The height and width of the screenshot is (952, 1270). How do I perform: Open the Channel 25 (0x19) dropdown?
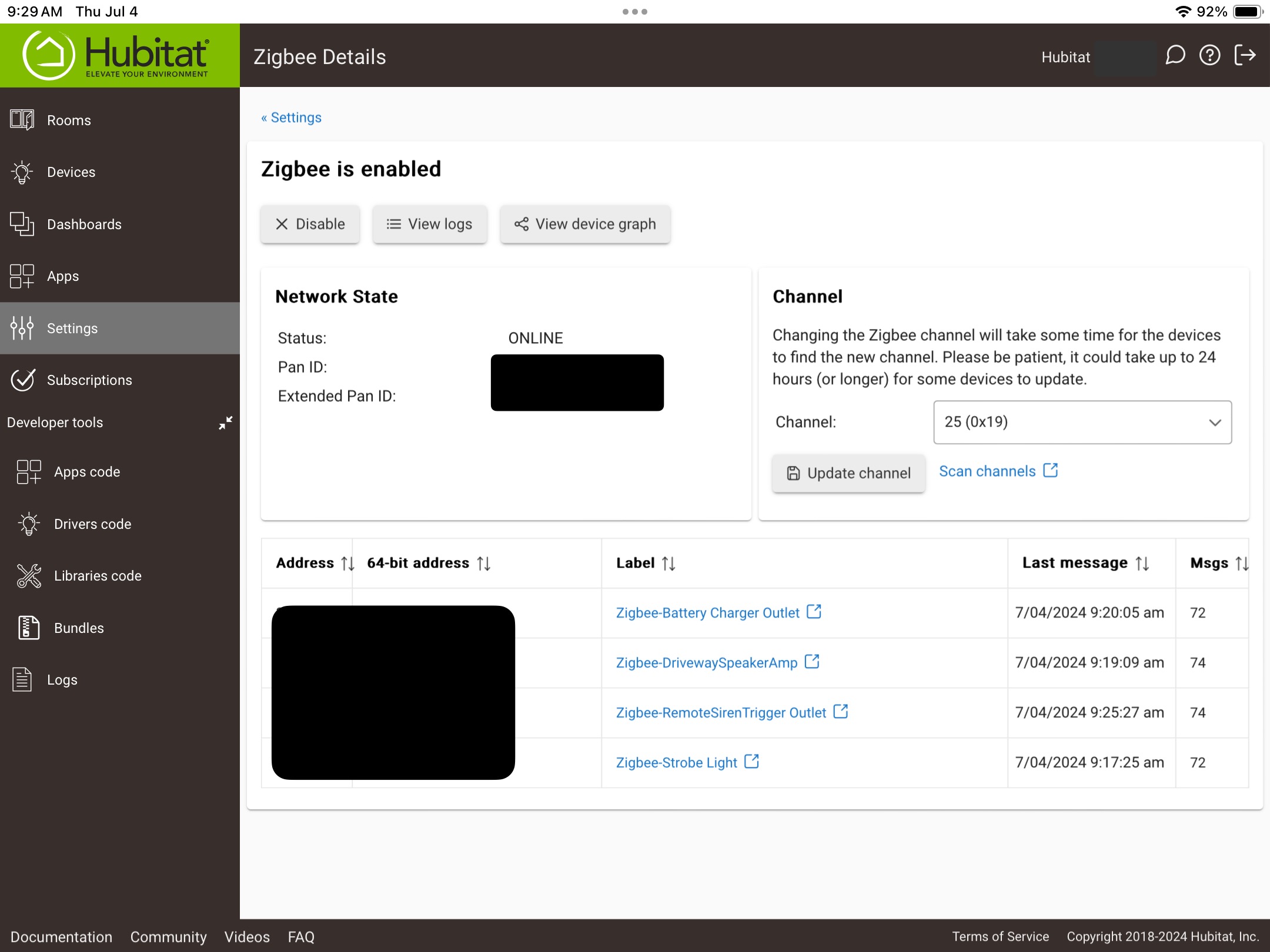1082,422
